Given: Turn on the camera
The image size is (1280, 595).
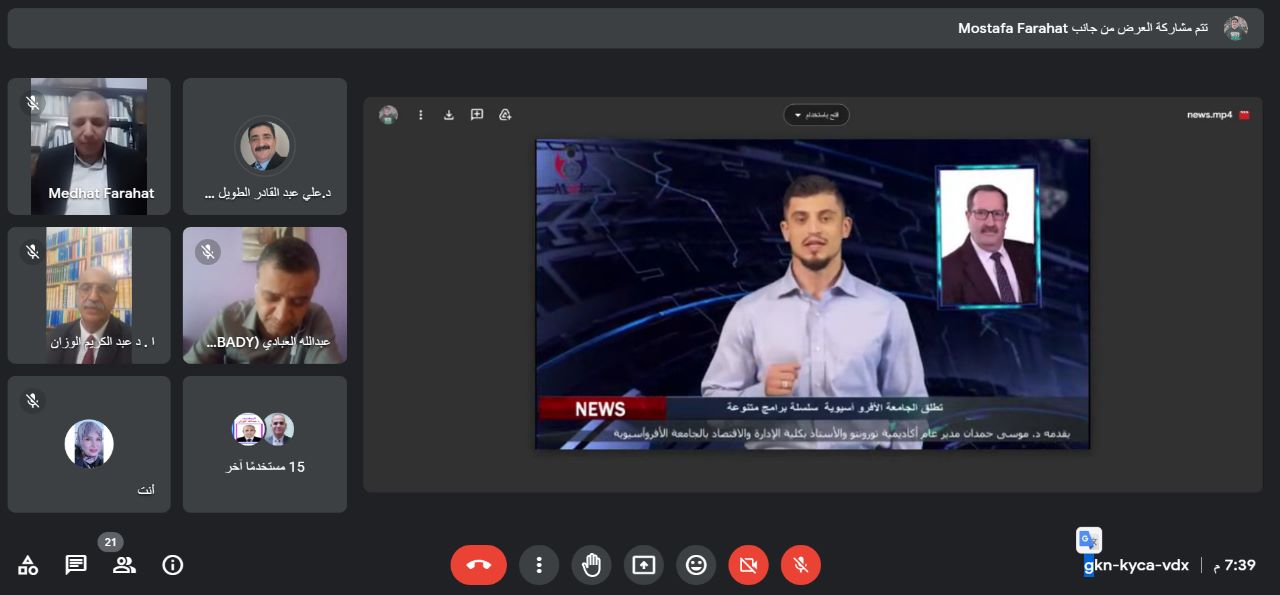Looking at the screenshot, I should [x=748, y=565].
